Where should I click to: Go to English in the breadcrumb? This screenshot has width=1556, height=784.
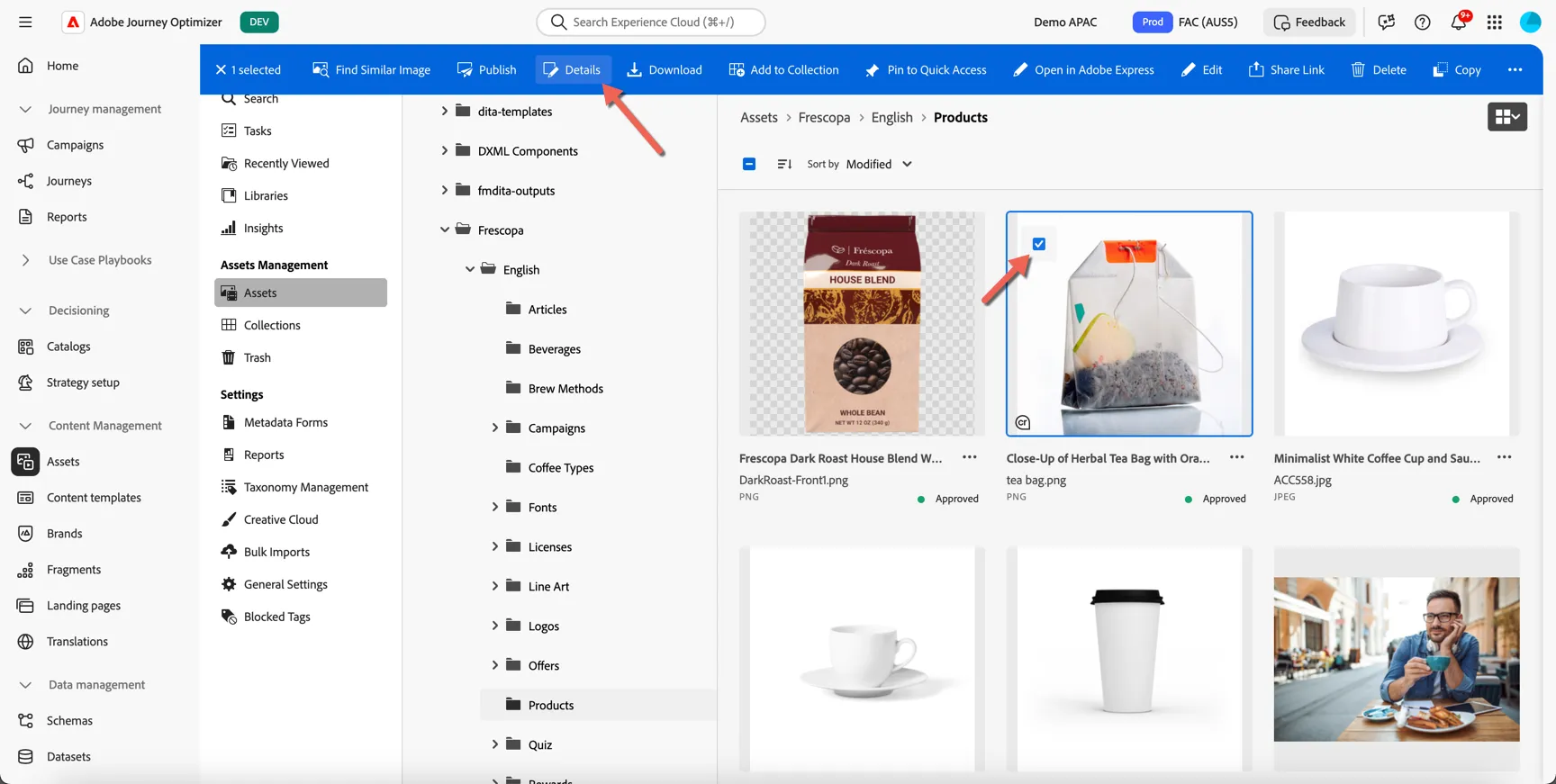coord(891,117)
